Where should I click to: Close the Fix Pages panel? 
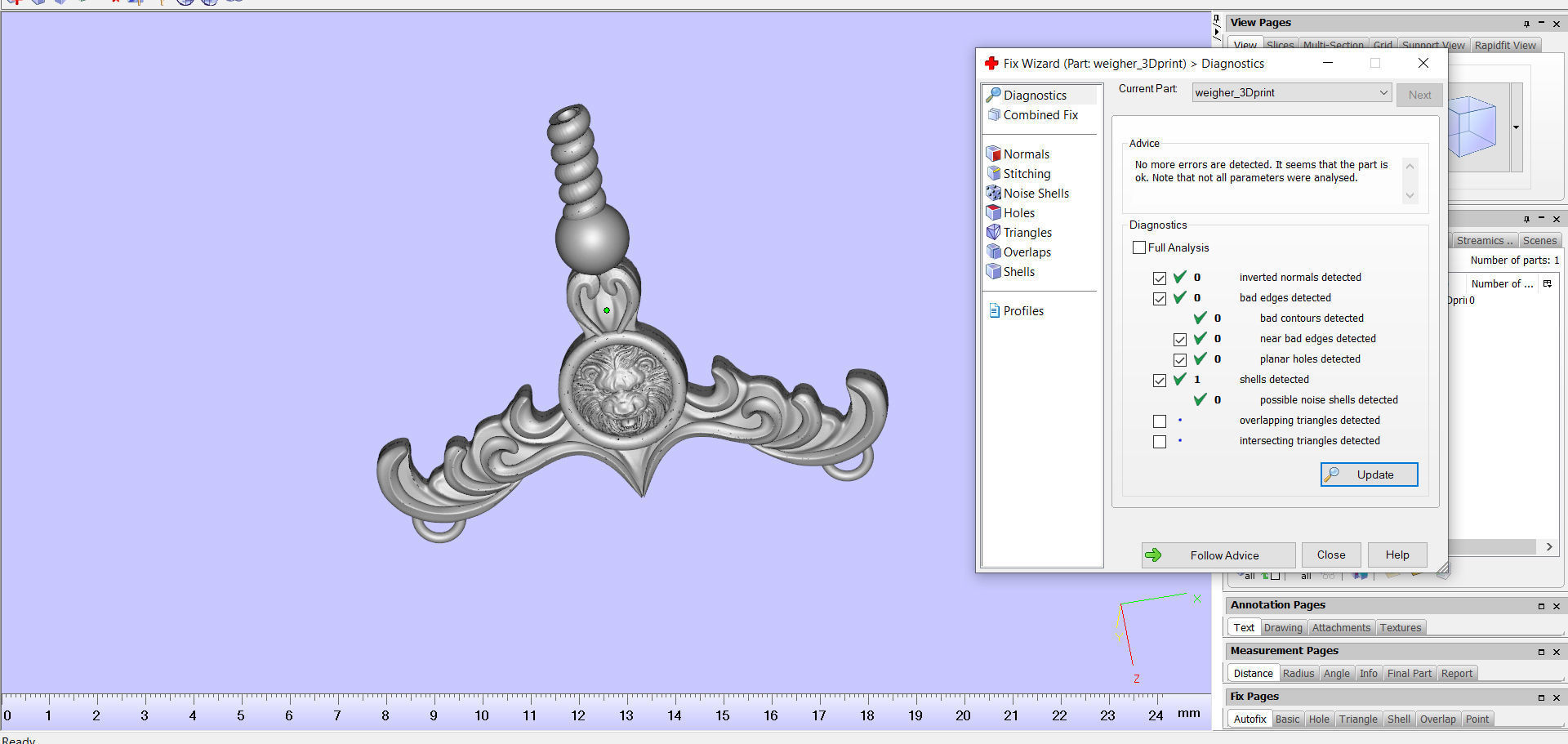coord(1557,697)
